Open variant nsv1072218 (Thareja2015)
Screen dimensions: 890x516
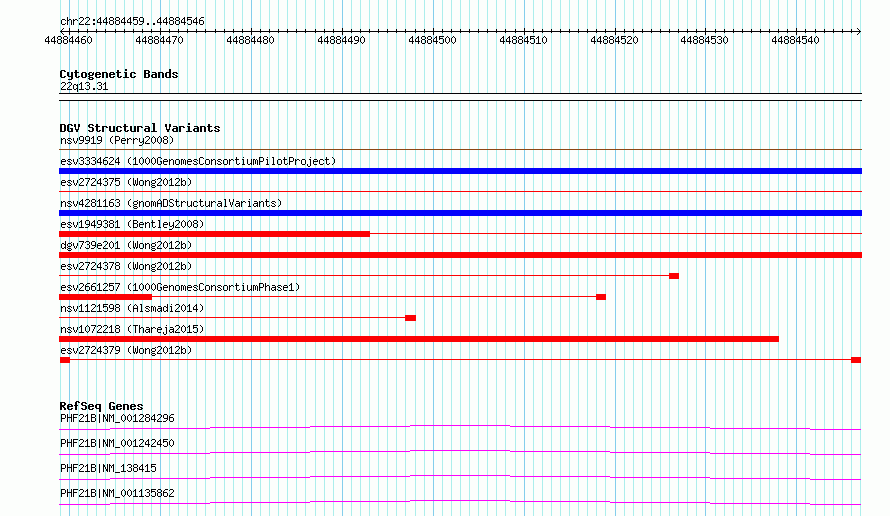click(x=132, y=329)
